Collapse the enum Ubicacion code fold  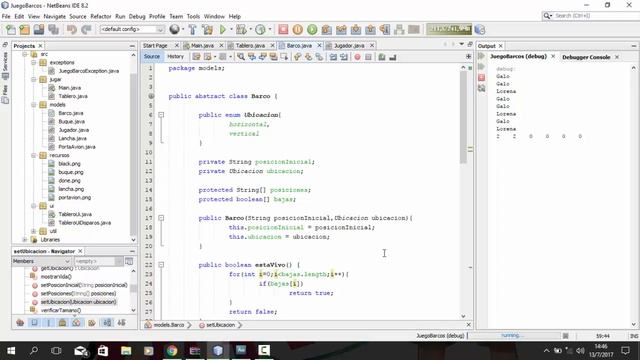coord(161,115)
